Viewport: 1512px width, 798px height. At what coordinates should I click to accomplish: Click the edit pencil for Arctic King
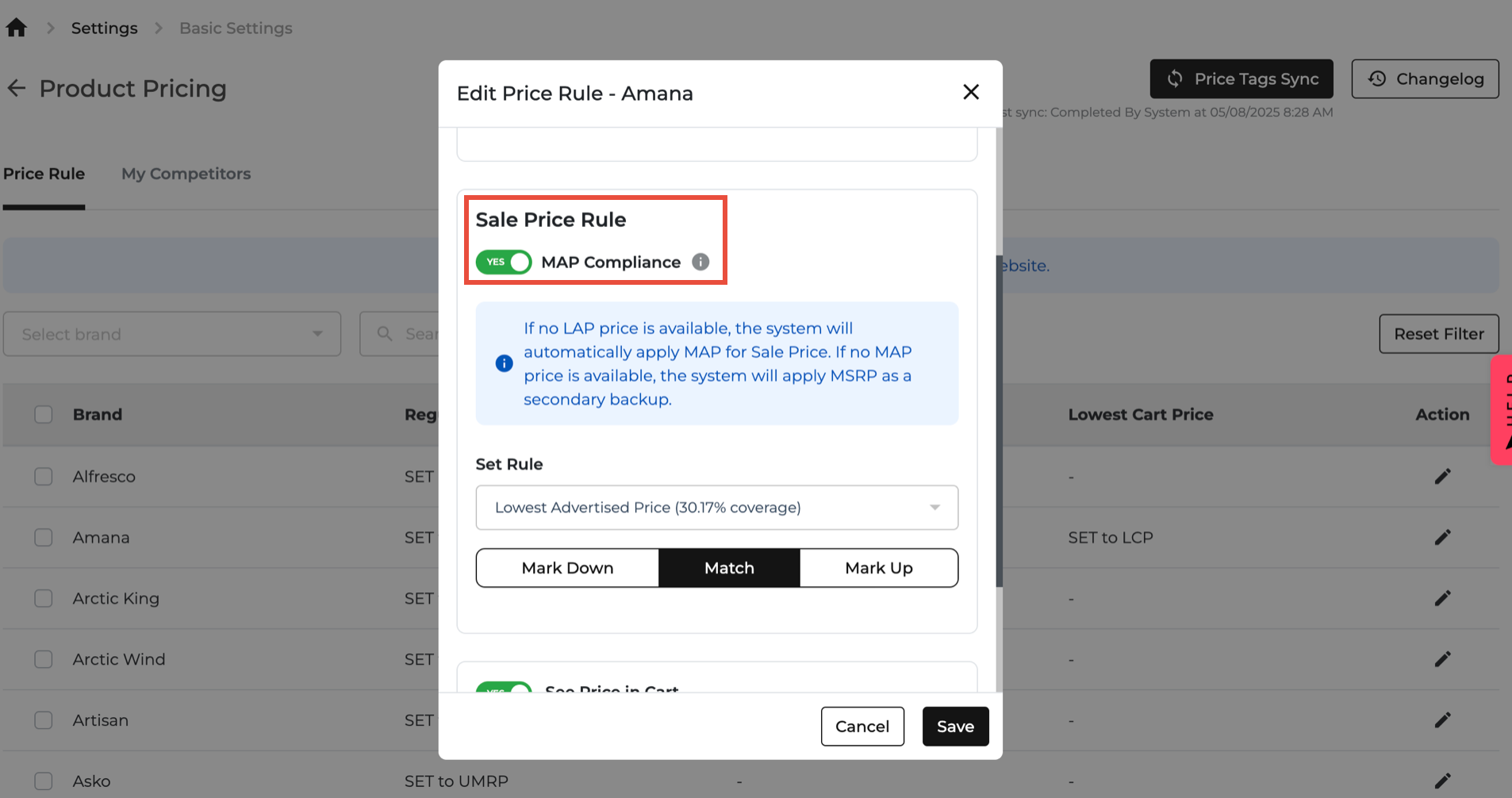1442,598
